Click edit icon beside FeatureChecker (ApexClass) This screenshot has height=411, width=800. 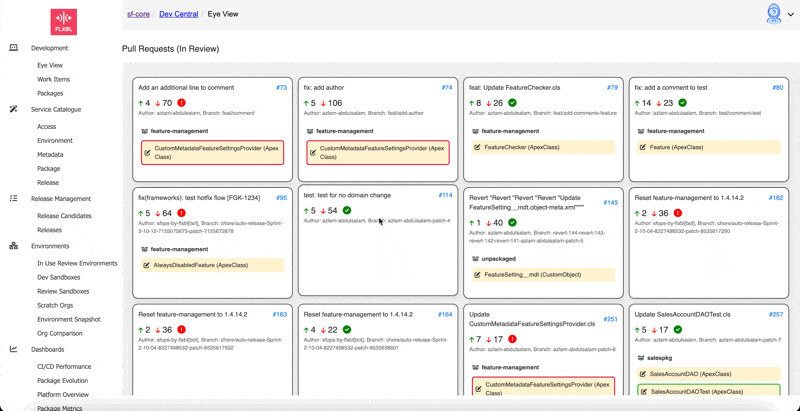(478, 148)
